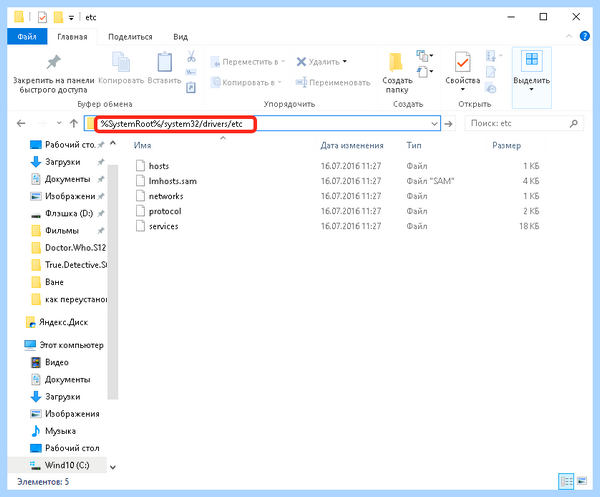Click the history icon in Открыть group
Image resolution: width=600 pixels, height=497 pixels.
(x=491, y=88)
